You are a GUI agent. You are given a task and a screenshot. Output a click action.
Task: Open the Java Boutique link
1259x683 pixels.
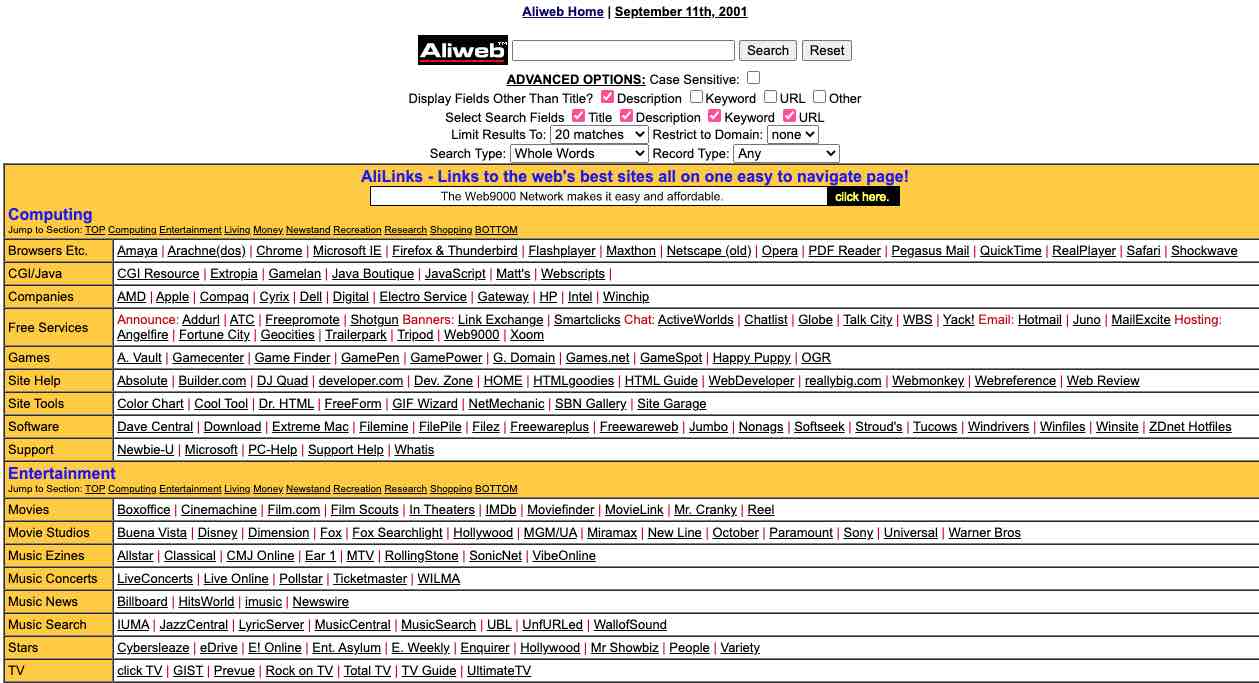tap(373, 274)
